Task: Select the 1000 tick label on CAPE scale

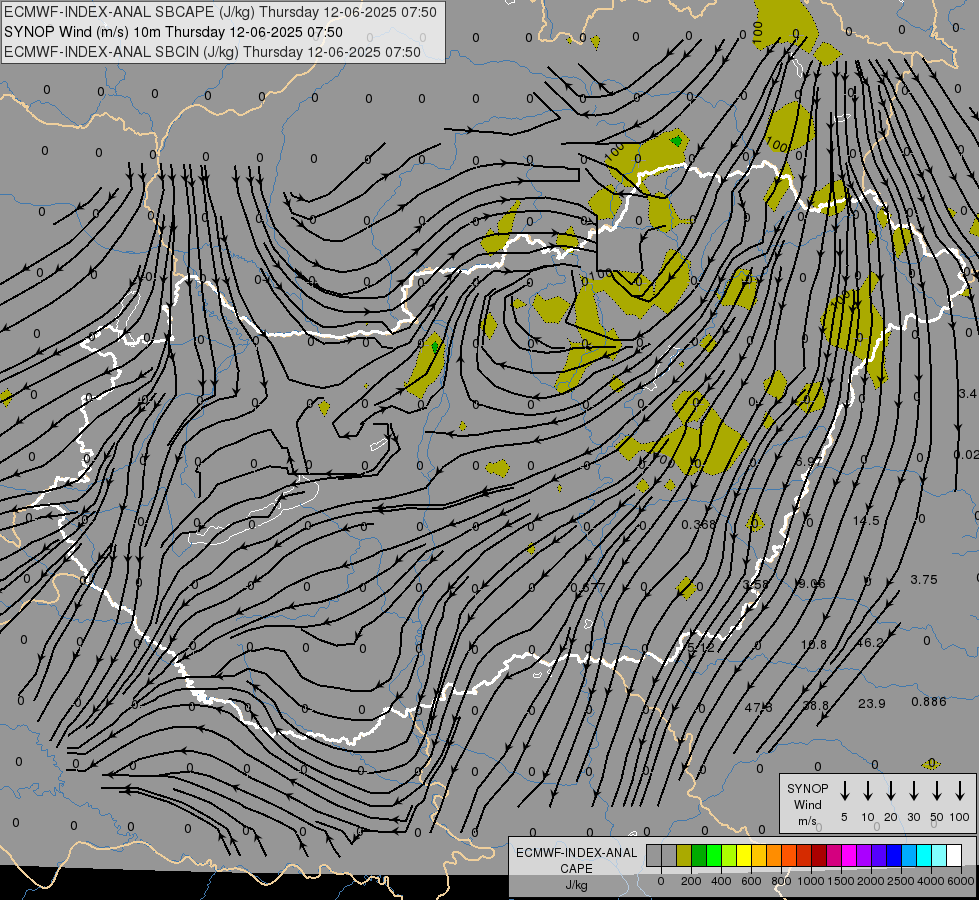Action: coord(811,881)
